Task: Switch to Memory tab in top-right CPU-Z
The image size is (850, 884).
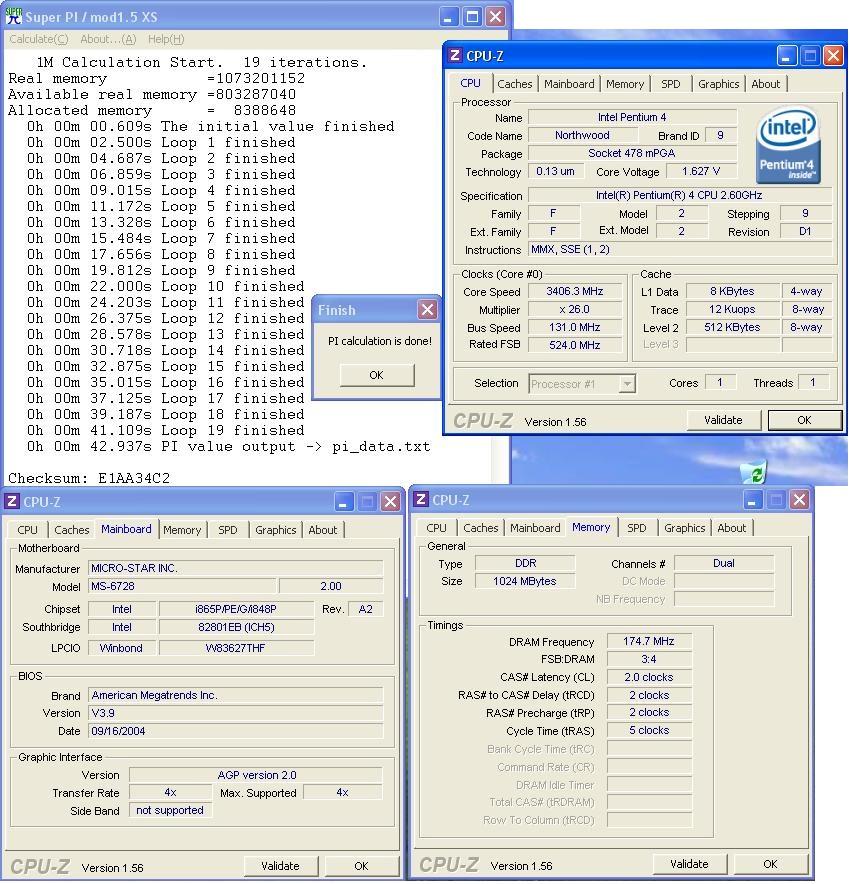Action: pos(625,84)
